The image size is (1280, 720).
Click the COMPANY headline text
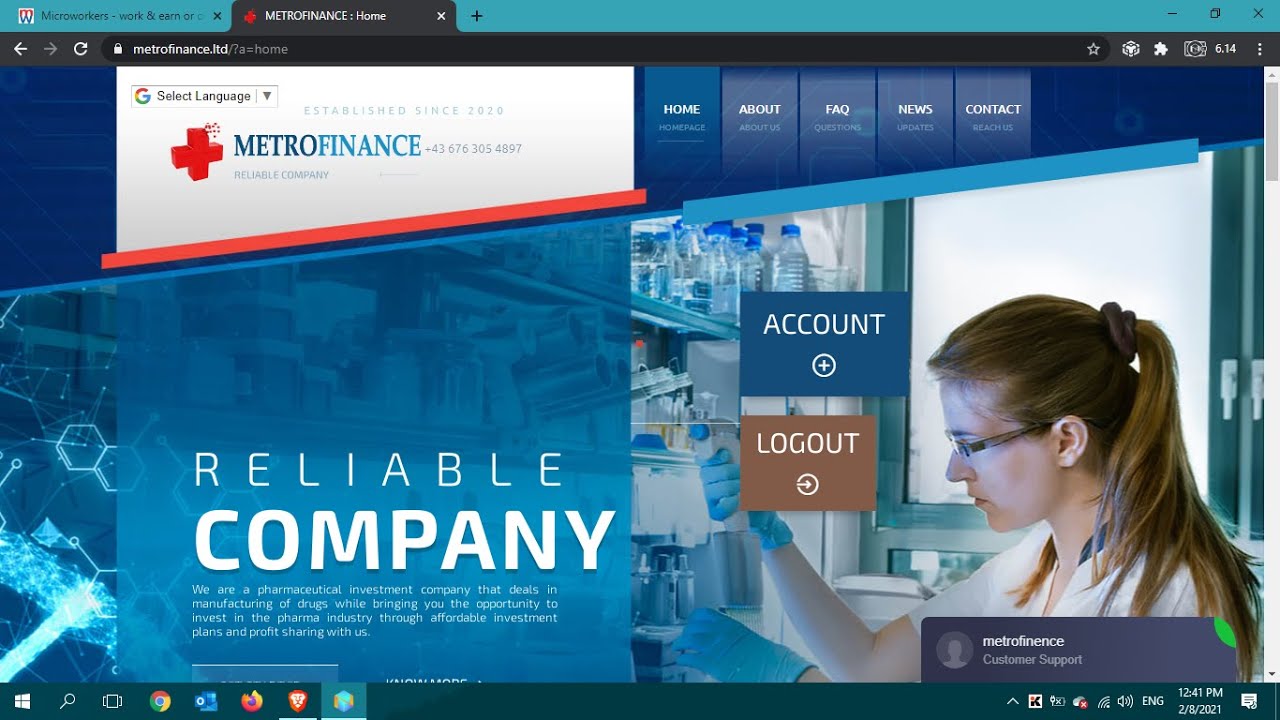(x=404, y=541)
